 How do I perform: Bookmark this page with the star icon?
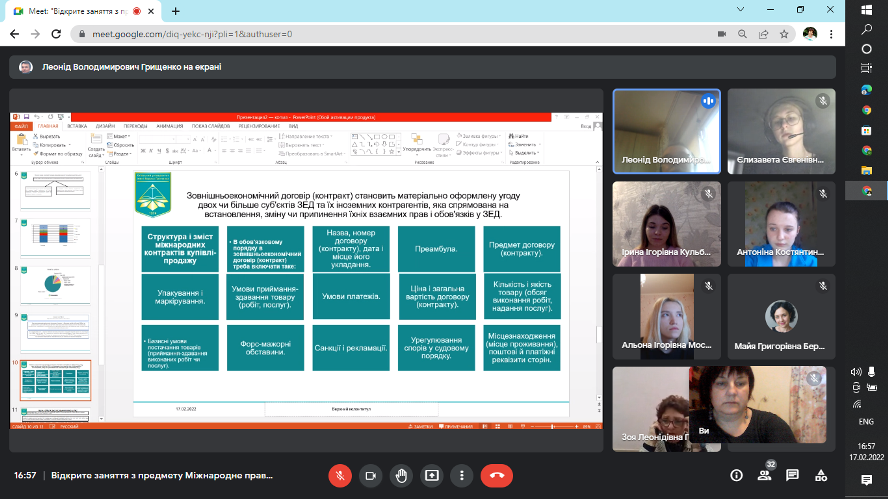(x=784, y=34)
